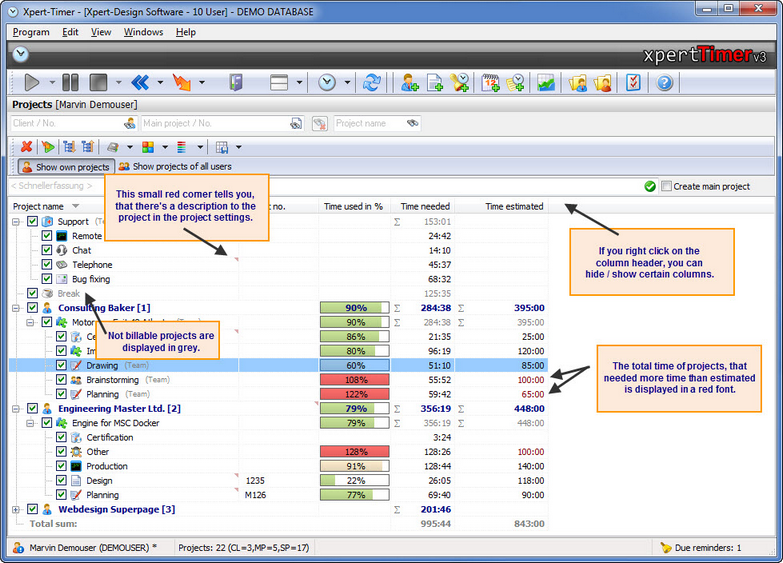Start the timer with the play icon
783x563 pixels.
[x=31, y=82]
